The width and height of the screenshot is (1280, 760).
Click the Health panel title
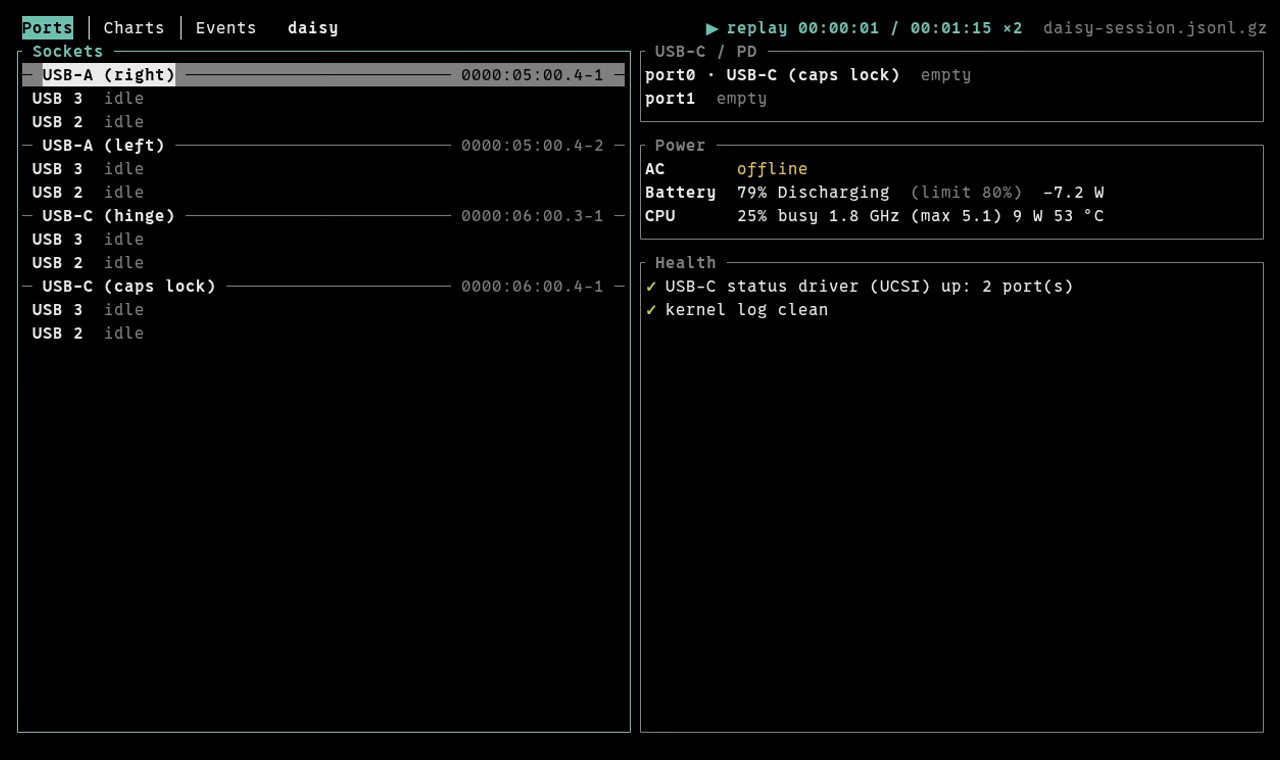click(686, 263)
